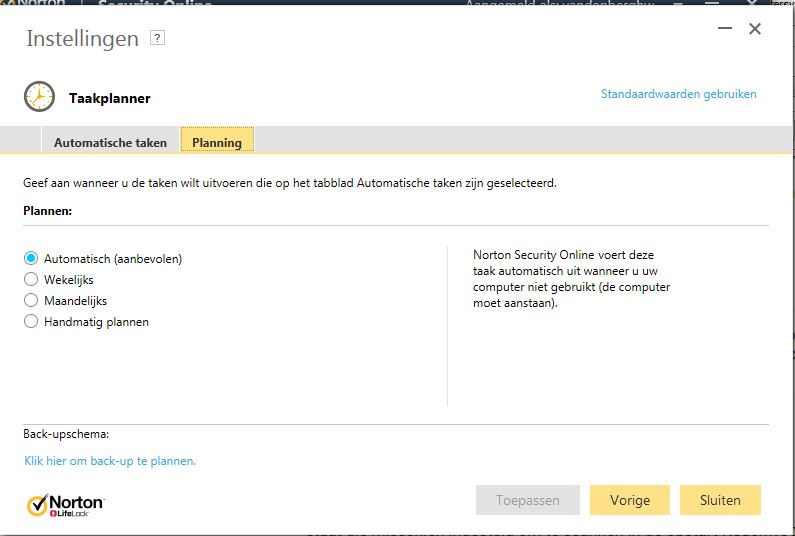Open the Planning tab
This screenshot has height=536, width=795.
click(217, 142)
